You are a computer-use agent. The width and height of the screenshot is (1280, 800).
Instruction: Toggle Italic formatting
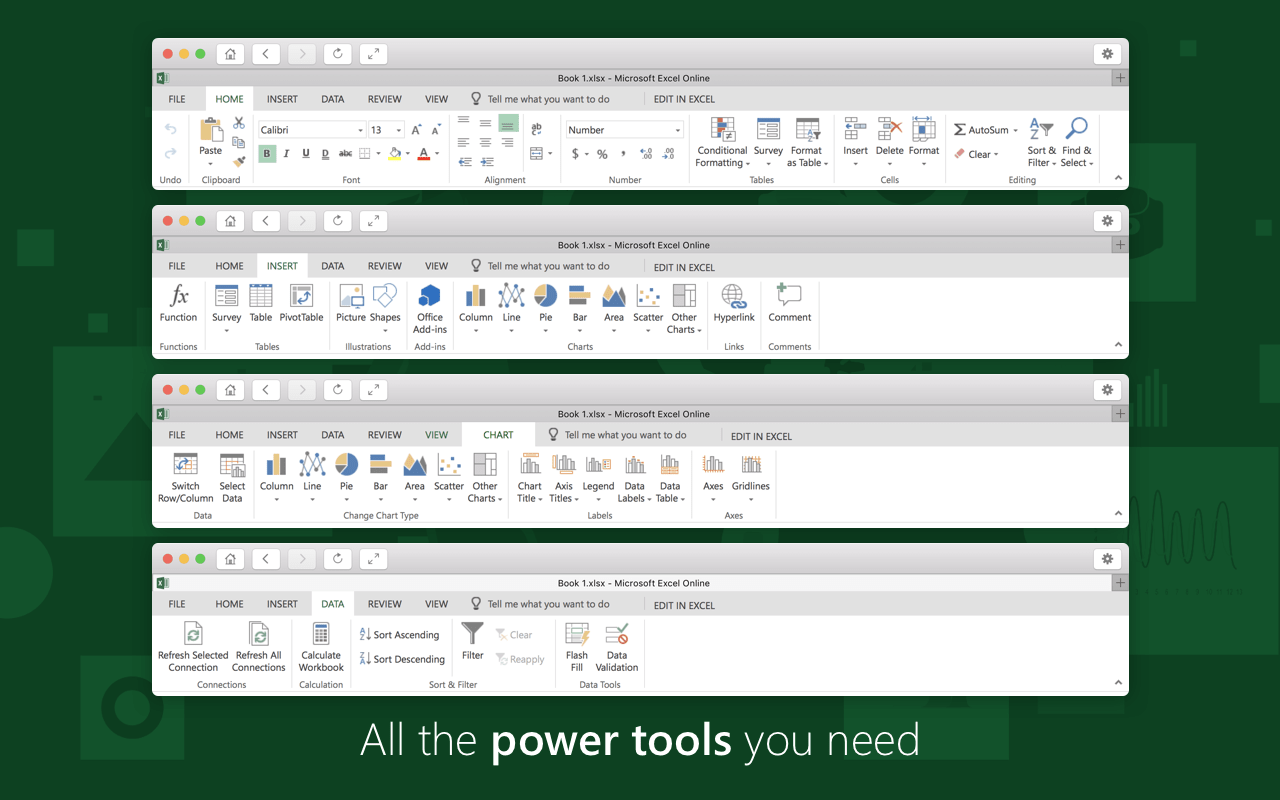tap(286, 153)
